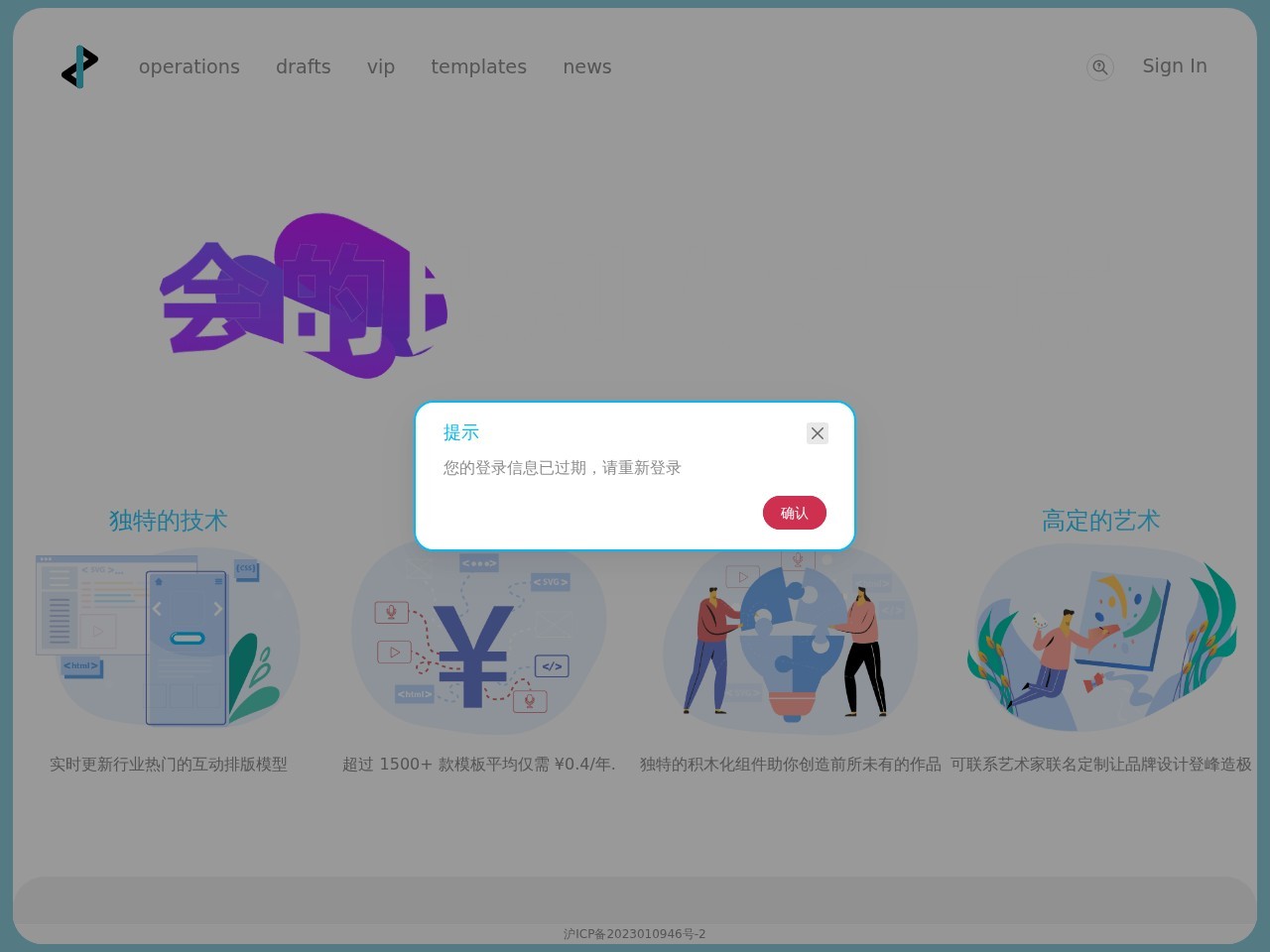Click the 独特的积木化组件 caption
This screenshot has width=1270, height=952.
click(x=791, y=764)
